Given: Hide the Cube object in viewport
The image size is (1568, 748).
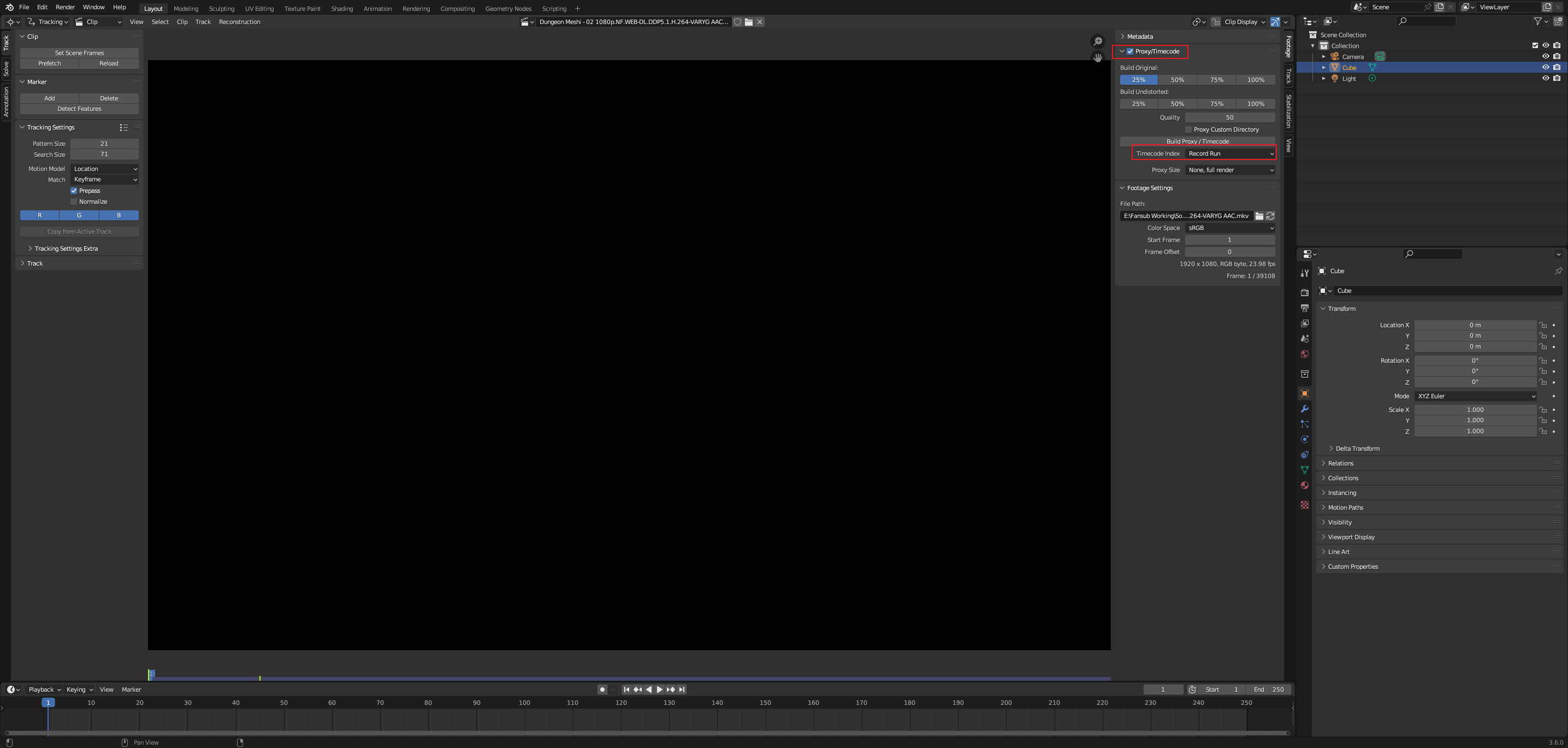Looking at the screenshot, I should 1546,68.
